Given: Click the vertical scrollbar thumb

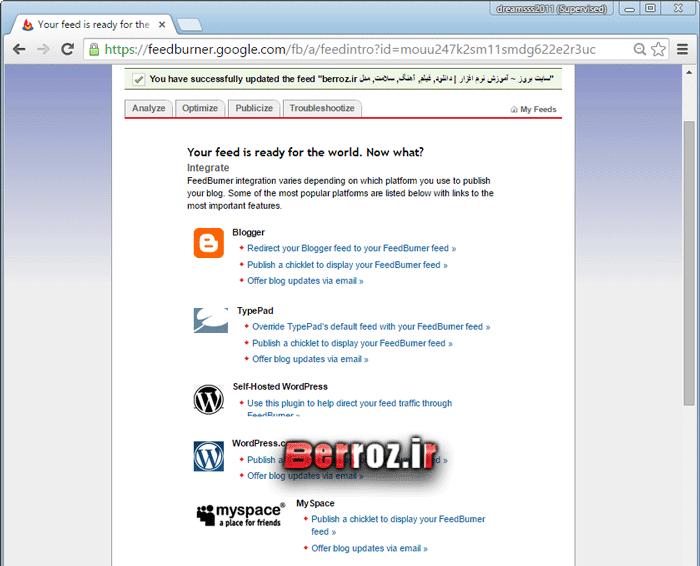Looking at the screenshot, I should 689,263.
